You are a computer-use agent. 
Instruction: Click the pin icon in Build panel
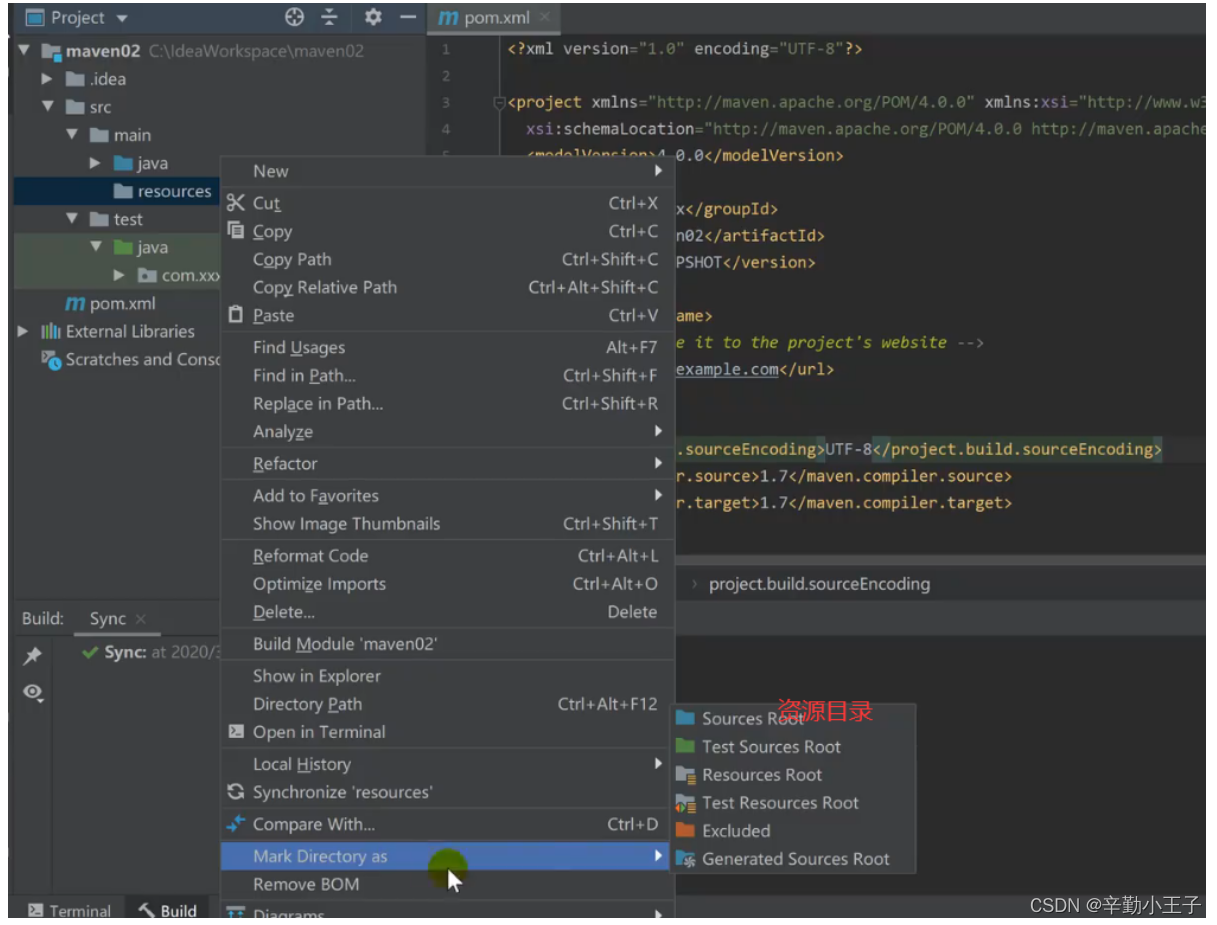(x=33, y=656)
